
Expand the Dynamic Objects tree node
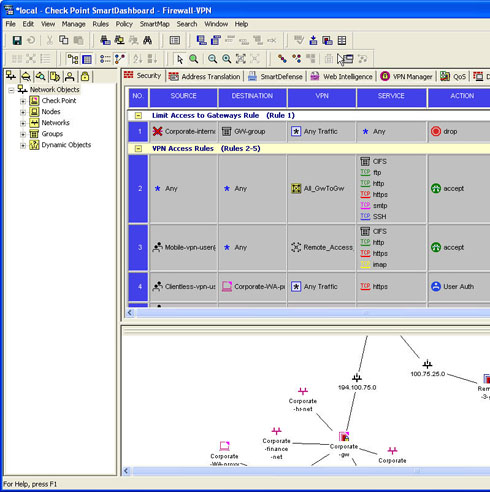[23, 145]
